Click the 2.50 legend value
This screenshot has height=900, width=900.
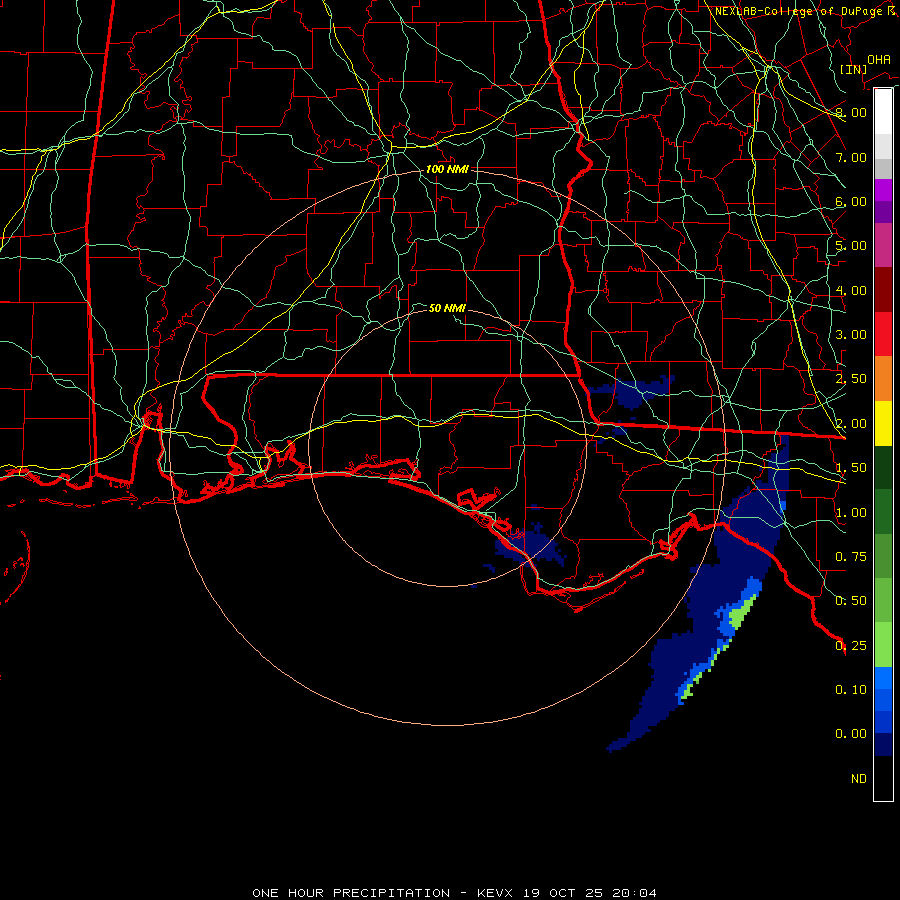851,379
